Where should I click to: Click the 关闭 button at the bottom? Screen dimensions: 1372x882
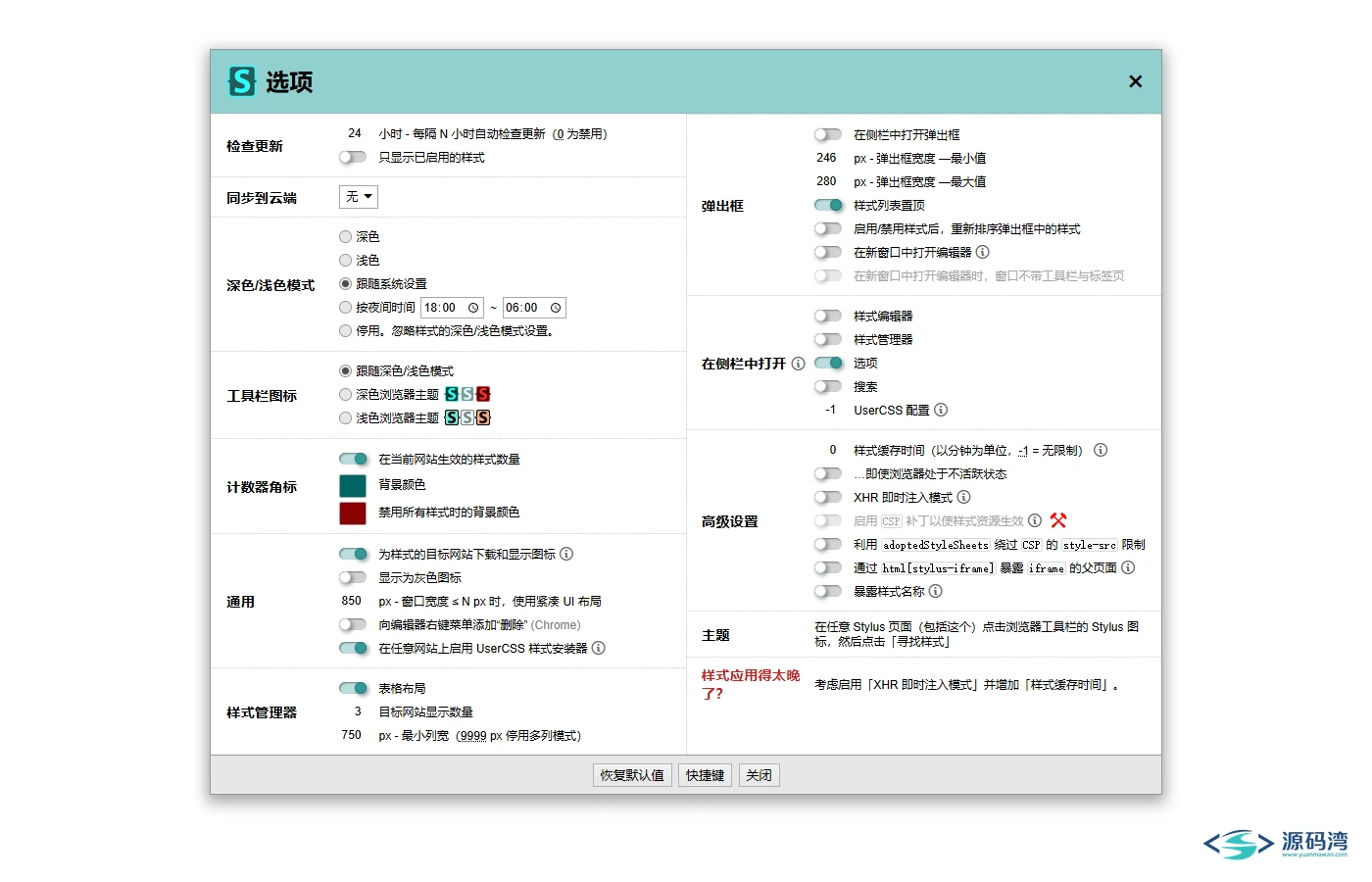click(x=759, y=775)
